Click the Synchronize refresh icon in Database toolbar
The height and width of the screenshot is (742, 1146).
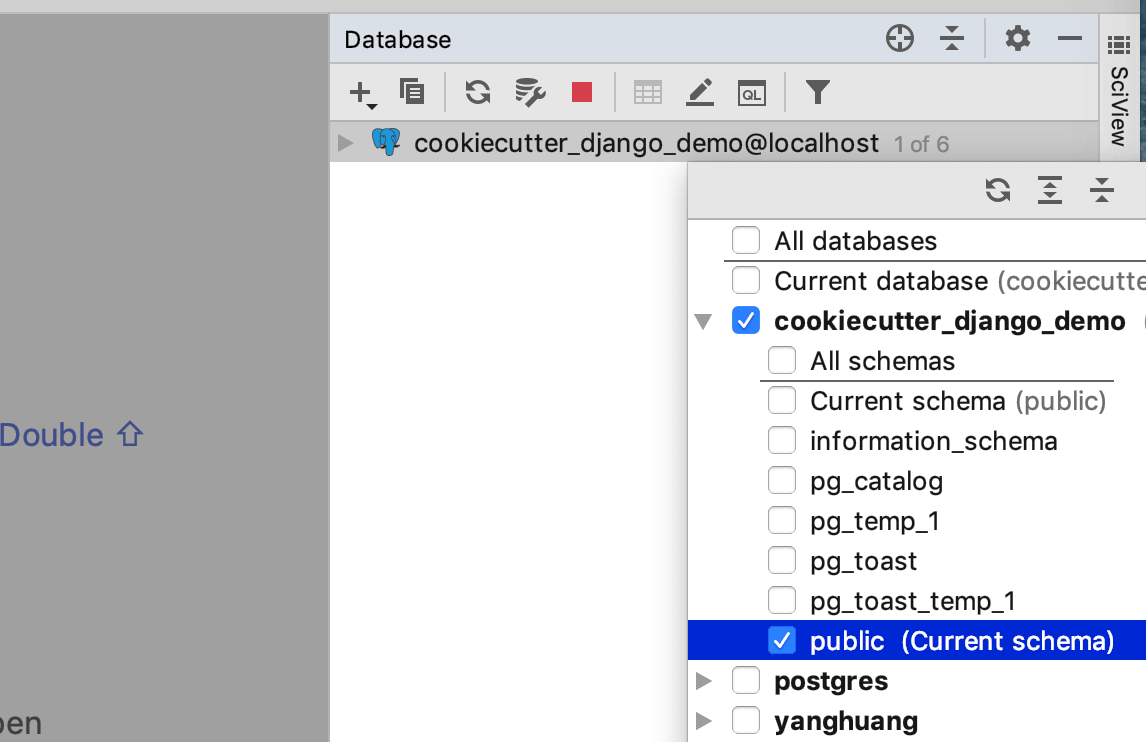tap(477, 91)
